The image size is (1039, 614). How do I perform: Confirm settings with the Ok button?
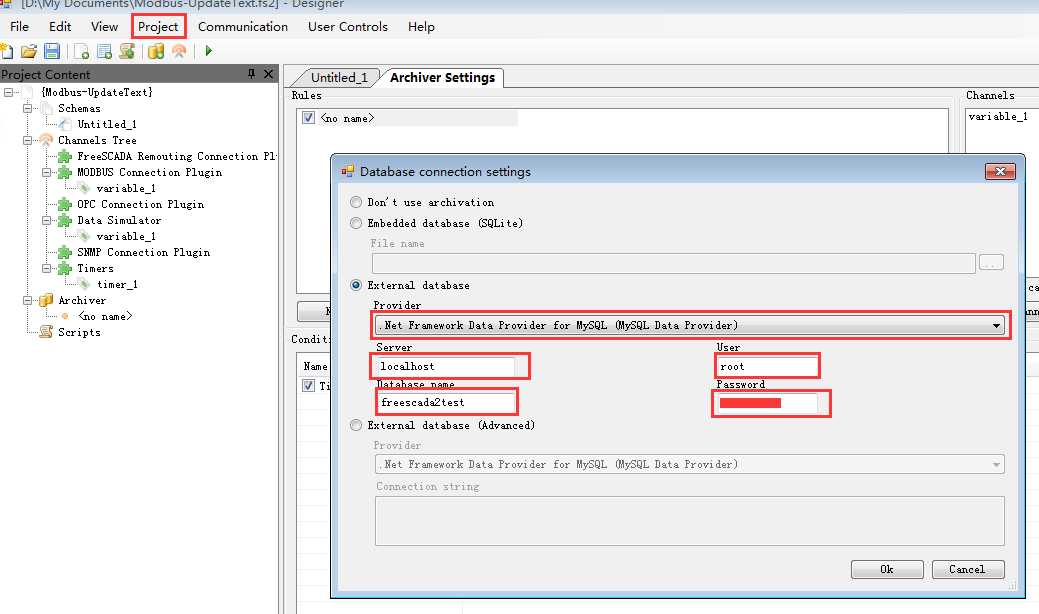point(887,569)
